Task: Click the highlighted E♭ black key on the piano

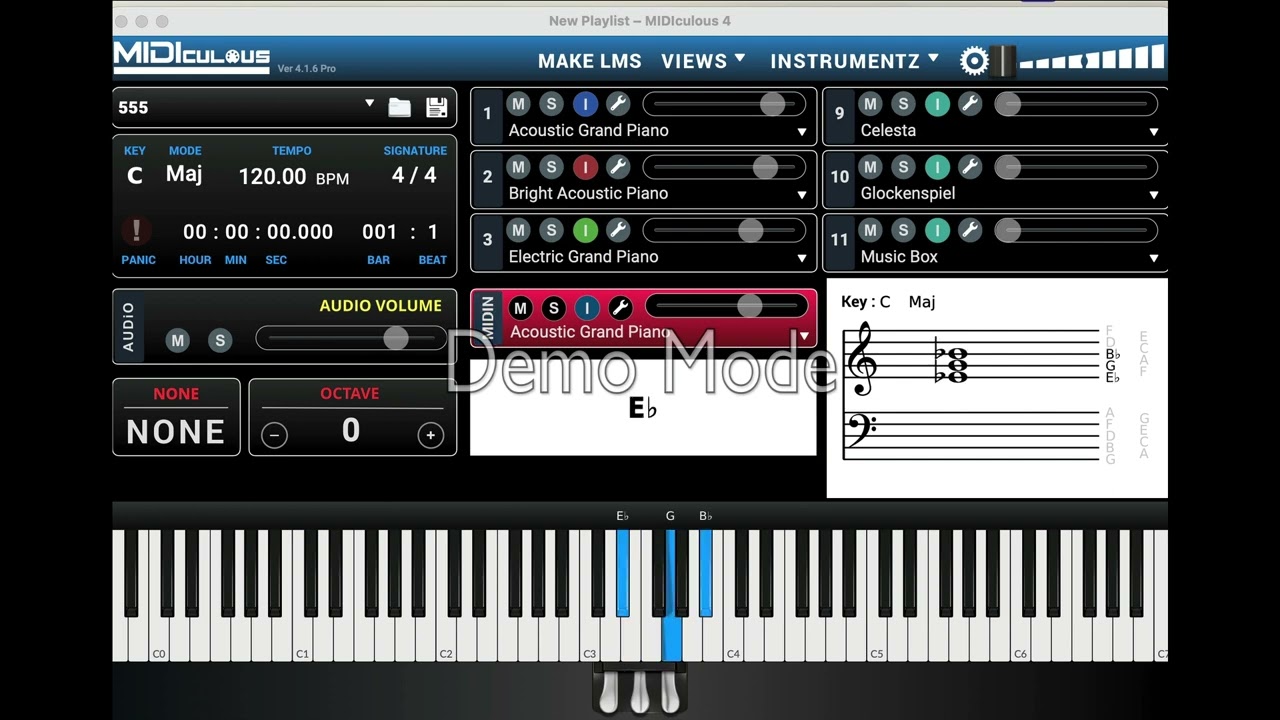Action: (x=623, y=572)
